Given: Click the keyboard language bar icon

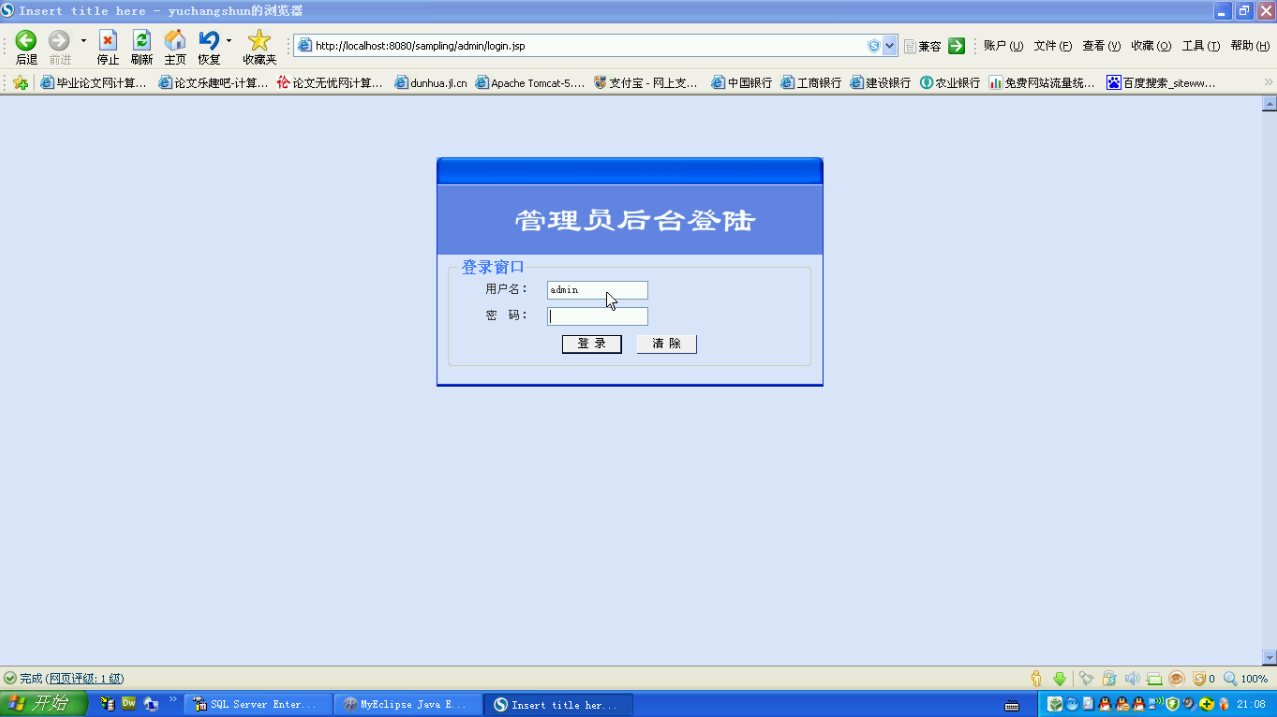Looking at the screenshot, I should [x=1012, y=706].
